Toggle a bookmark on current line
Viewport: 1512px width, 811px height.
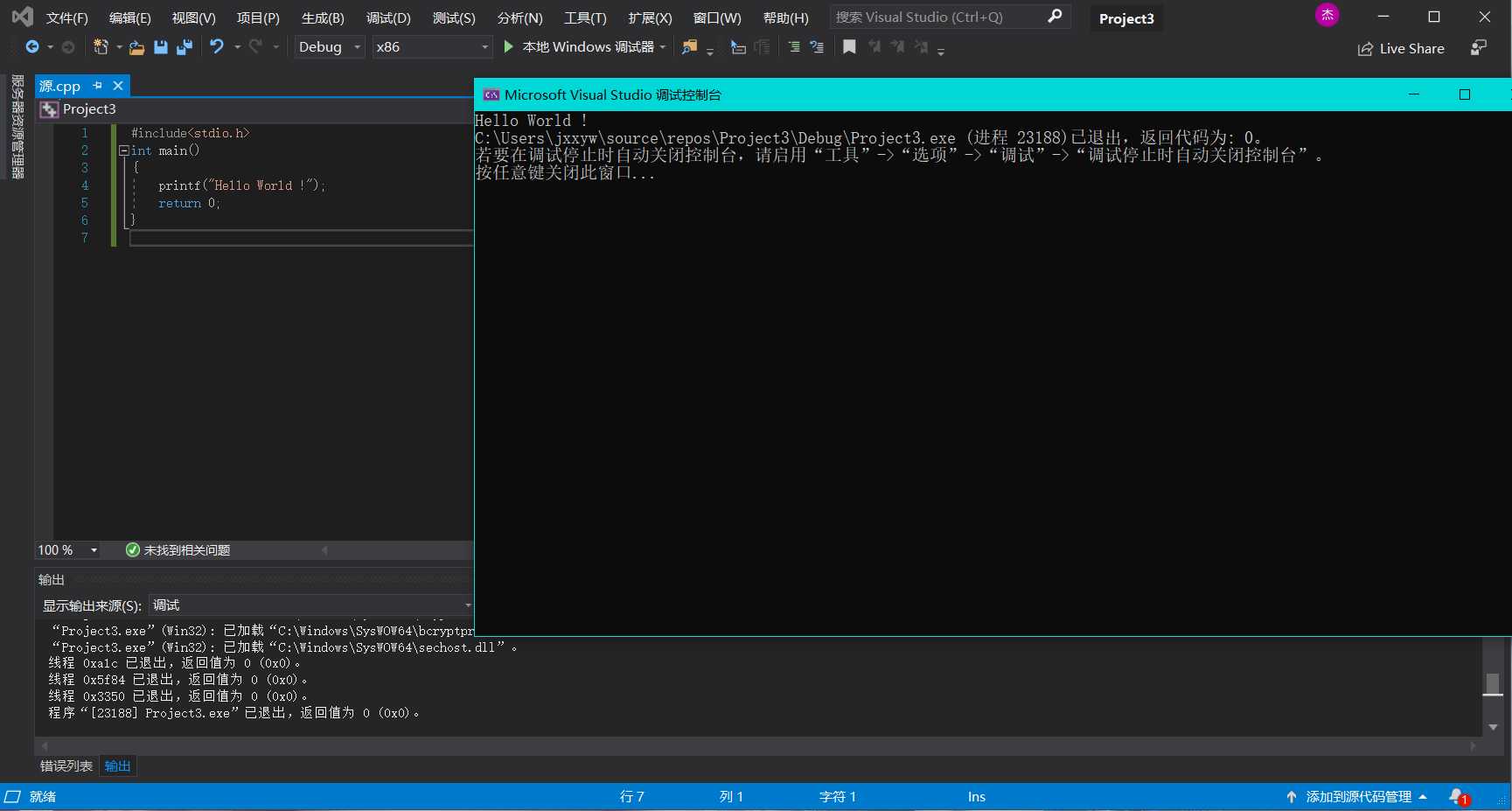click(x=849, y=47)
